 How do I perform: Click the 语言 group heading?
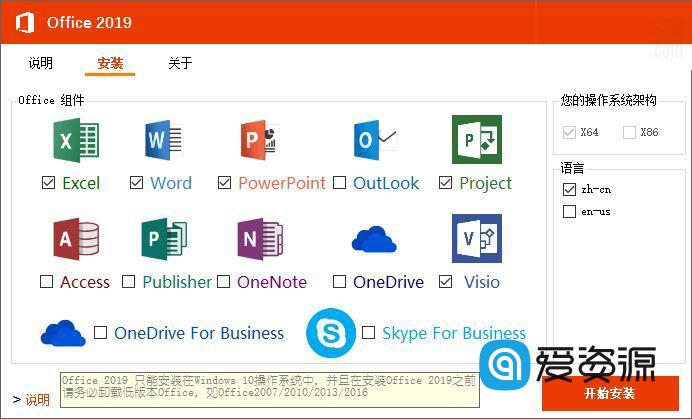click(x=572, y=168)
